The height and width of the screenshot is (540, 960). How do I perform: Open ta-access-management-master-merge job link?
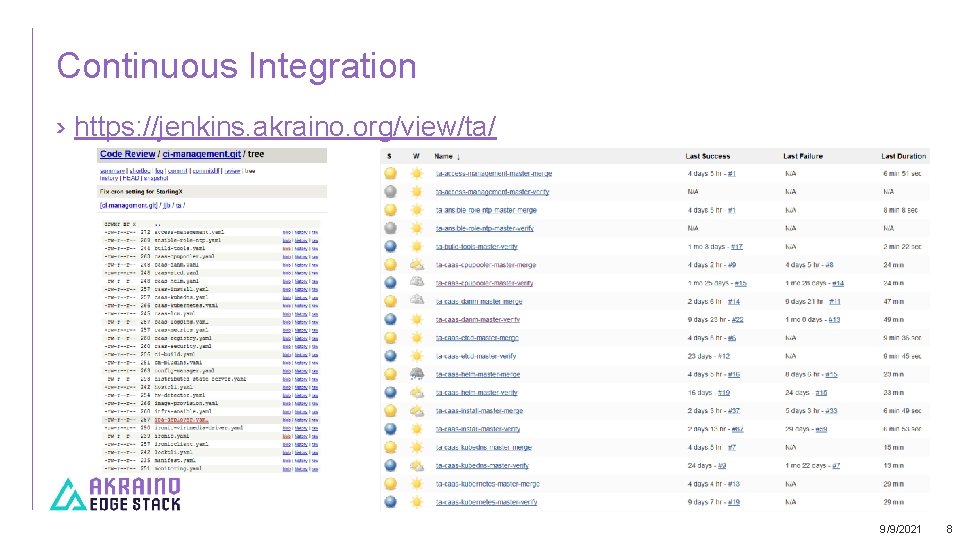pyautogui.click(x=493, y=173)
